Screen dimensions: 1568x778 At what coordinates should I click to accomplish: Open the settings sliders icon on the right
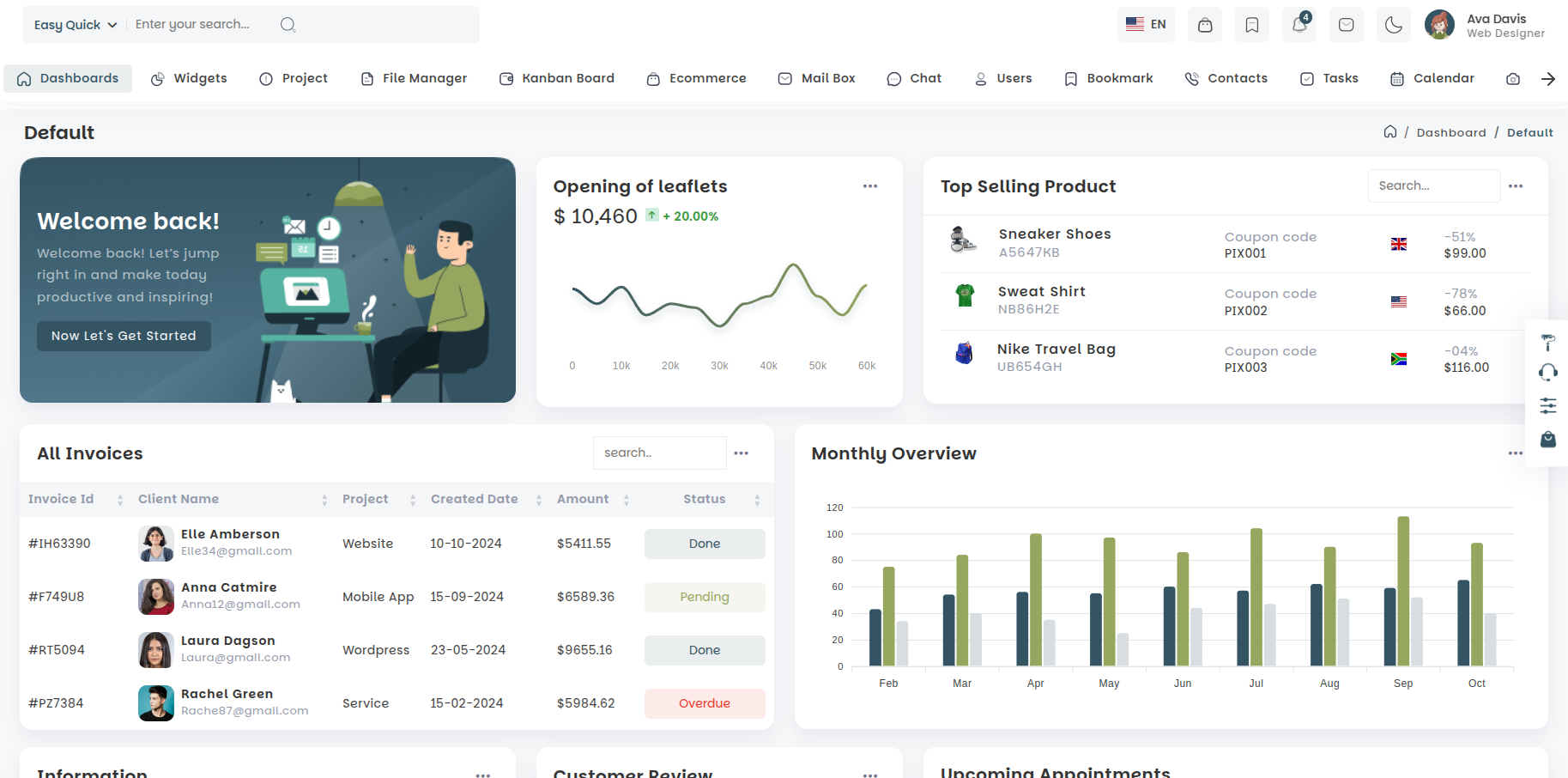pos(1548,404)
